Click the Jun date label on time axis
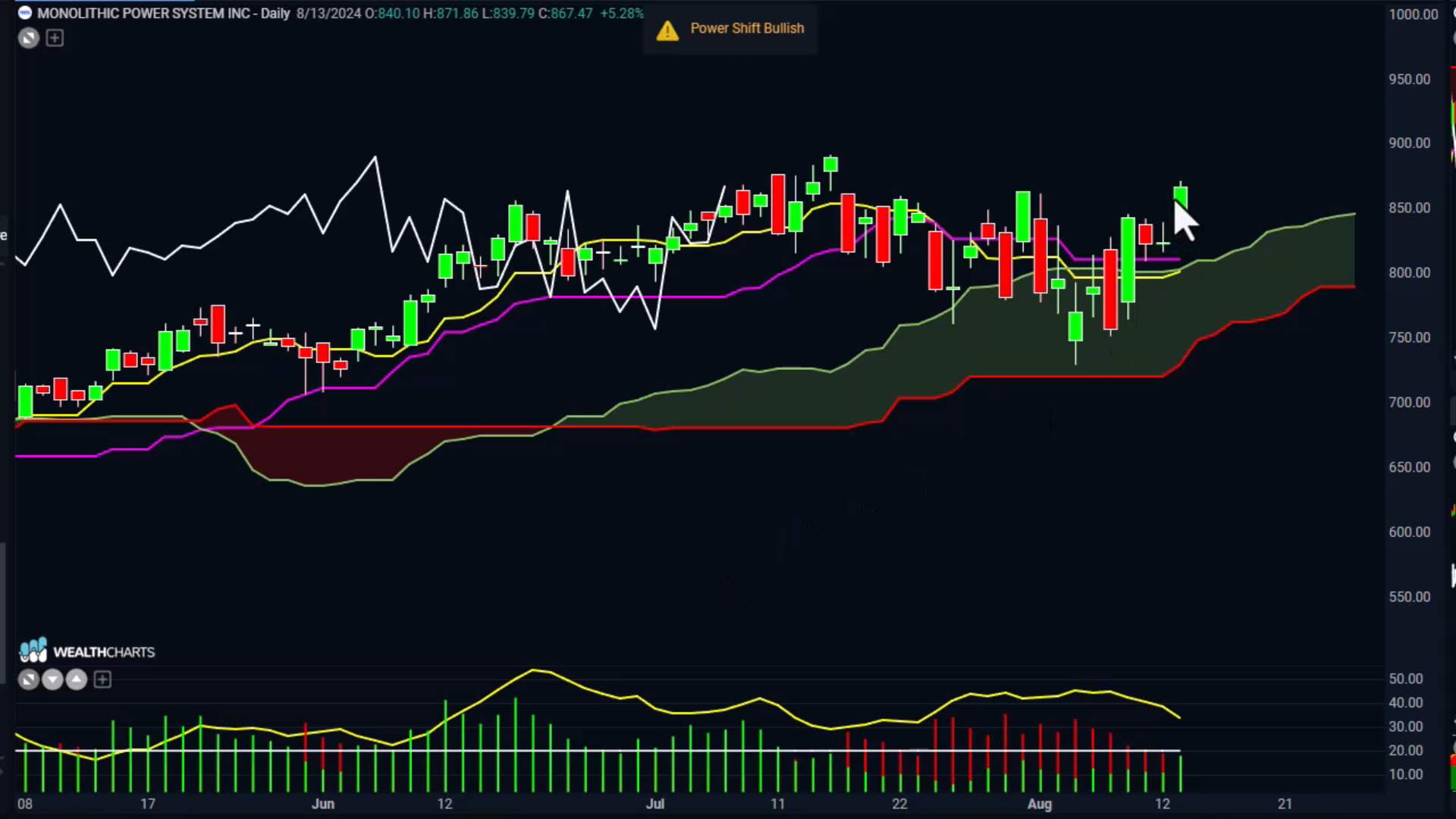This screenshot has height=819, width=1456. coord(323,804)
